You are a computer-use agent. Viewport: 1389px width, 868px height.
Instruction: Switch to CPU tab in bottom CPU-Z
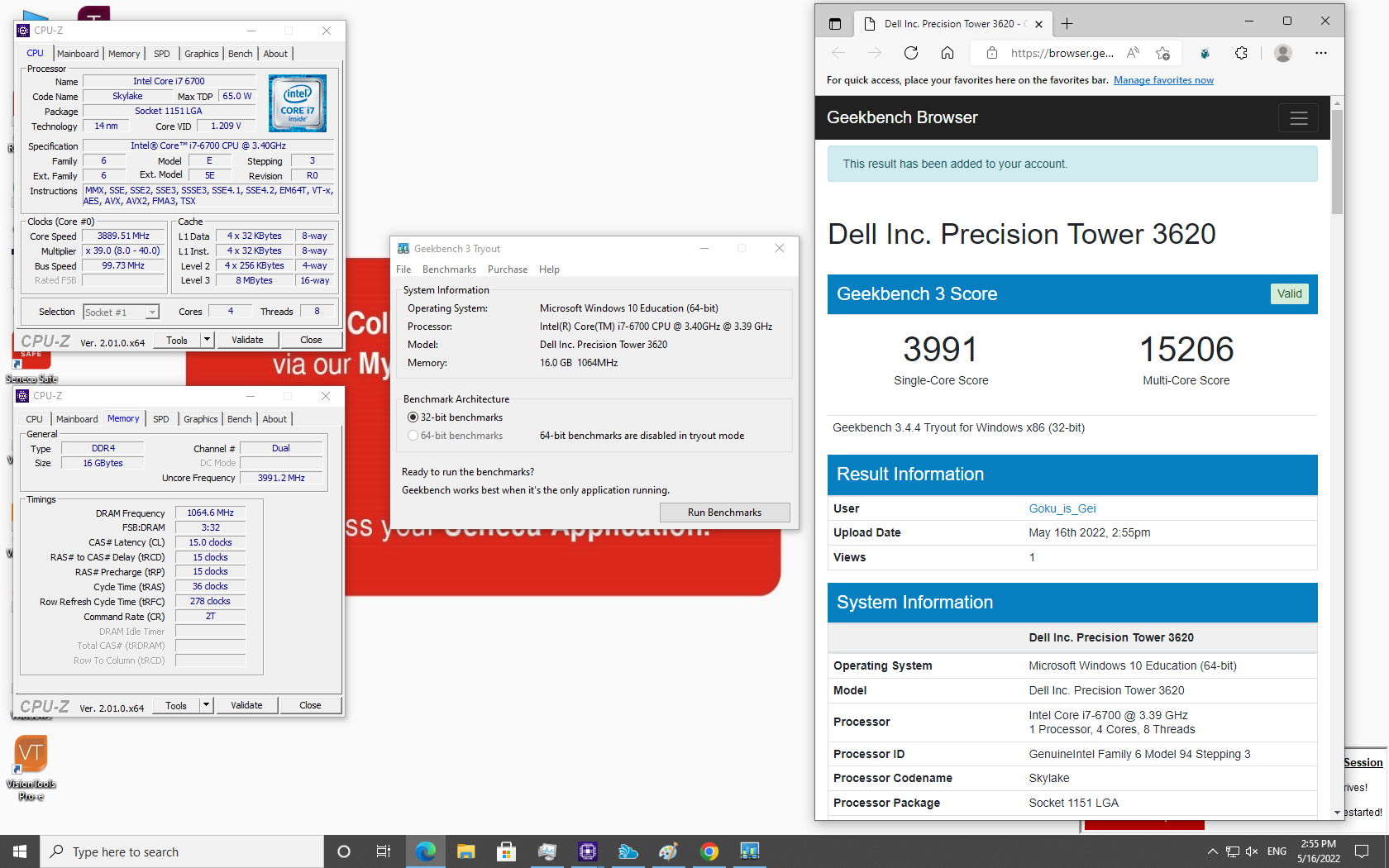tap(34, 419)
